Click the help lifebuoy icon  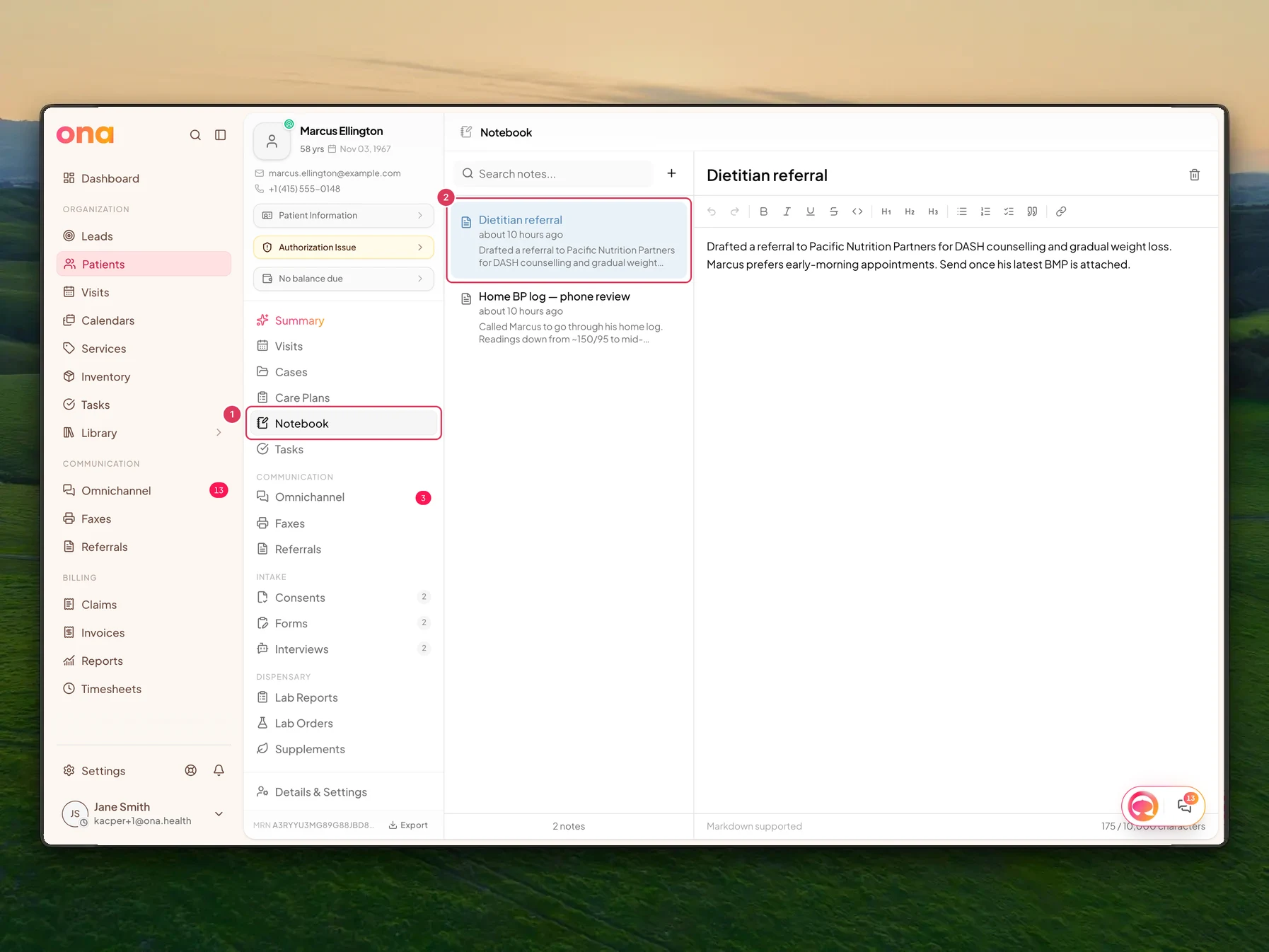coord(191,771)
